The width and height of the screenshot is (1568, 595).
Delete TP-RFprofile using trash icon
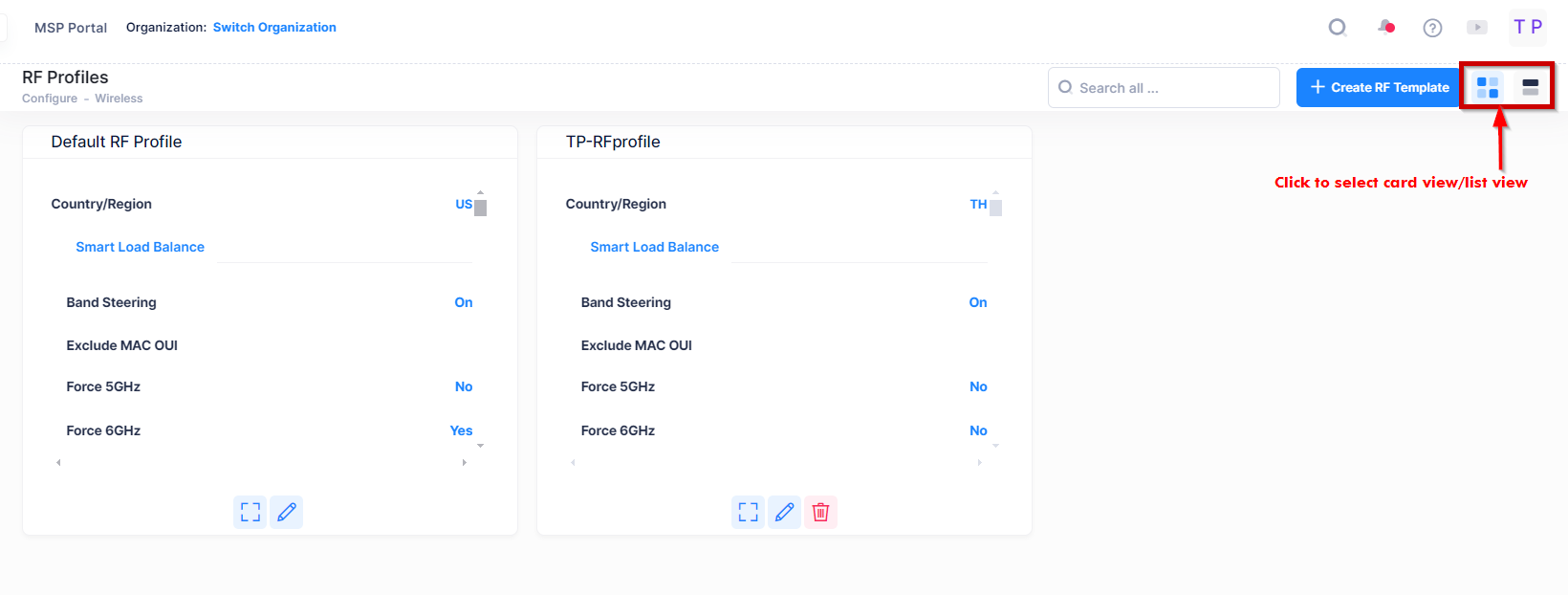pyautogui.click(x=820, y=512)
